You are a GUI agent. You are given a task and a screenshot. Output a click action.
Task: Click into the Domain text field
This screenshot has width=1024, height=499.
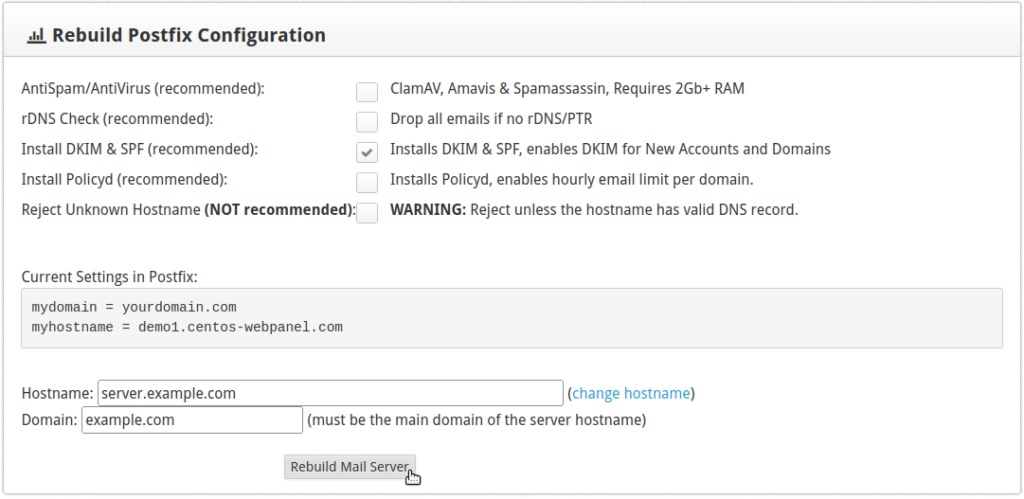coord(192,420)
